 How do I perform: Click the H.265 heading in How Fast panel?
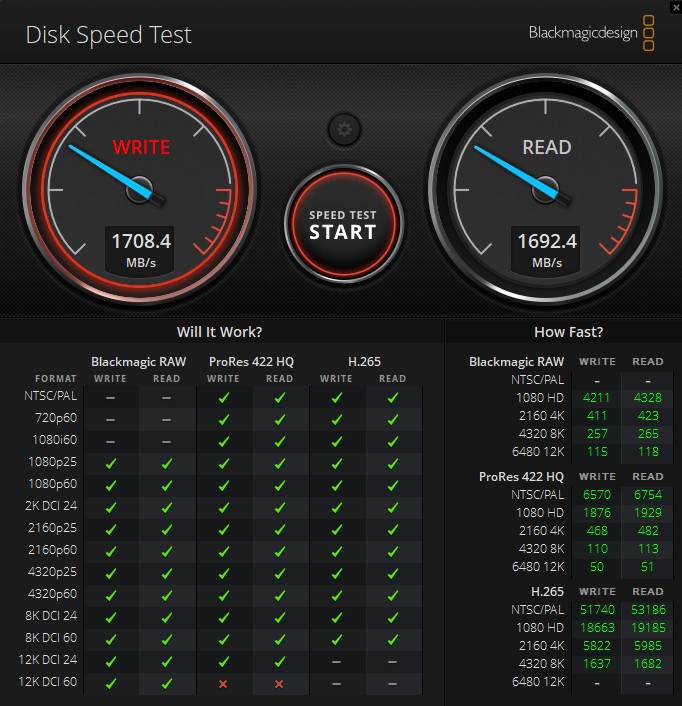tap(547, 592)
